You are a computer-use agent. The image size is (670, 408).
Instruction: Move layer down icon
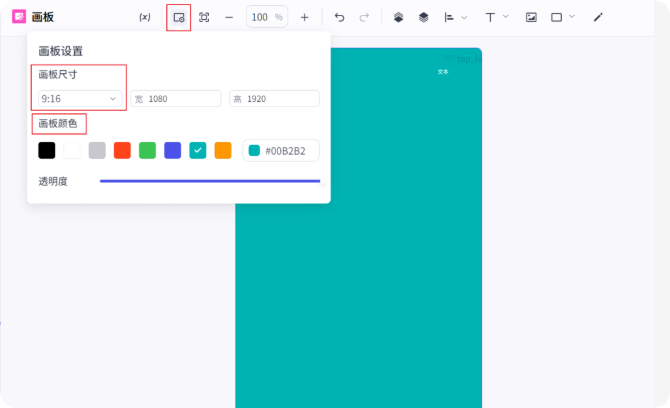pyautogui.click(x=423, y=18)
